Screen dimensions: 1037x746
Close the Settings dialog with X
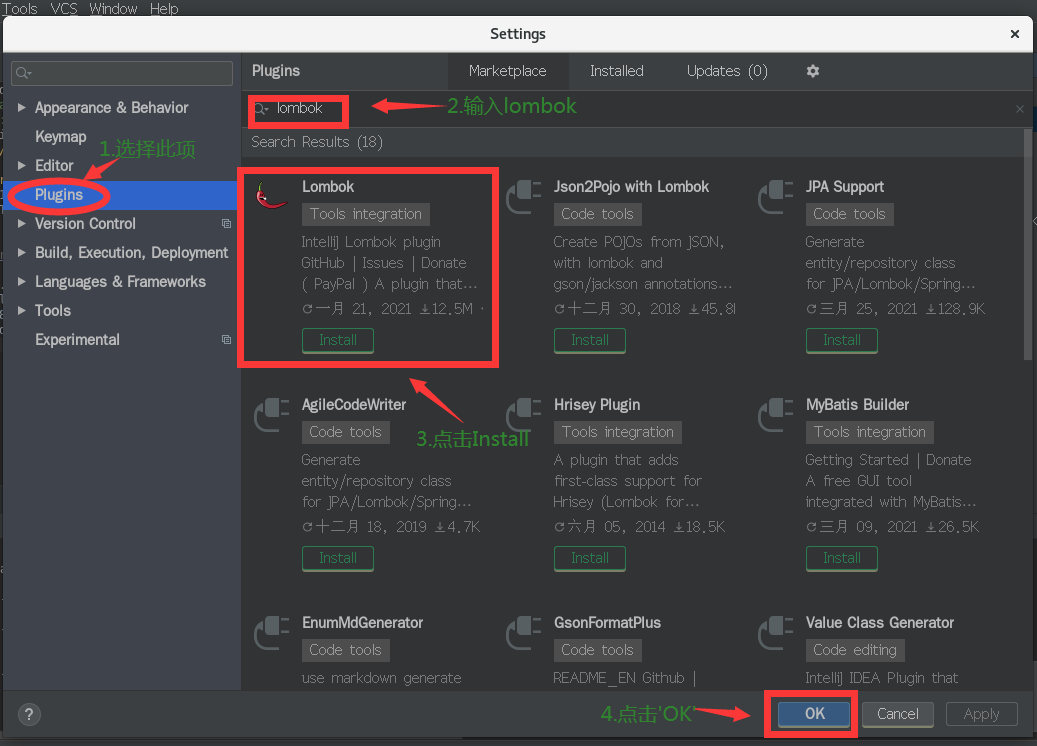pyautogui.click(x=1015, y=34)
